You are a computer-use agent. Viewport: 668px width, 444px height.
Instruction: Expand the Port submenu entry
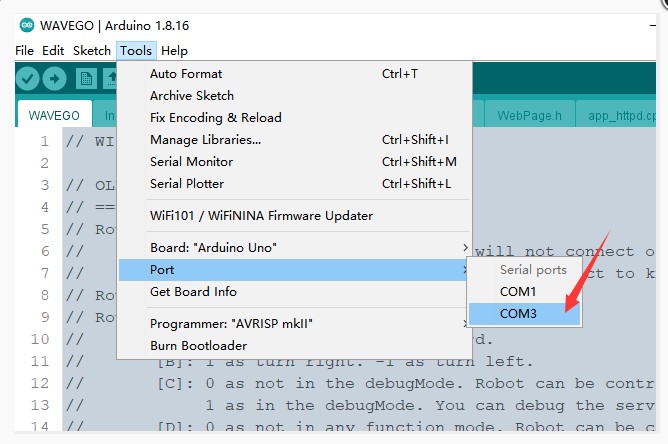pyautogui.click(x=295, y=270)
